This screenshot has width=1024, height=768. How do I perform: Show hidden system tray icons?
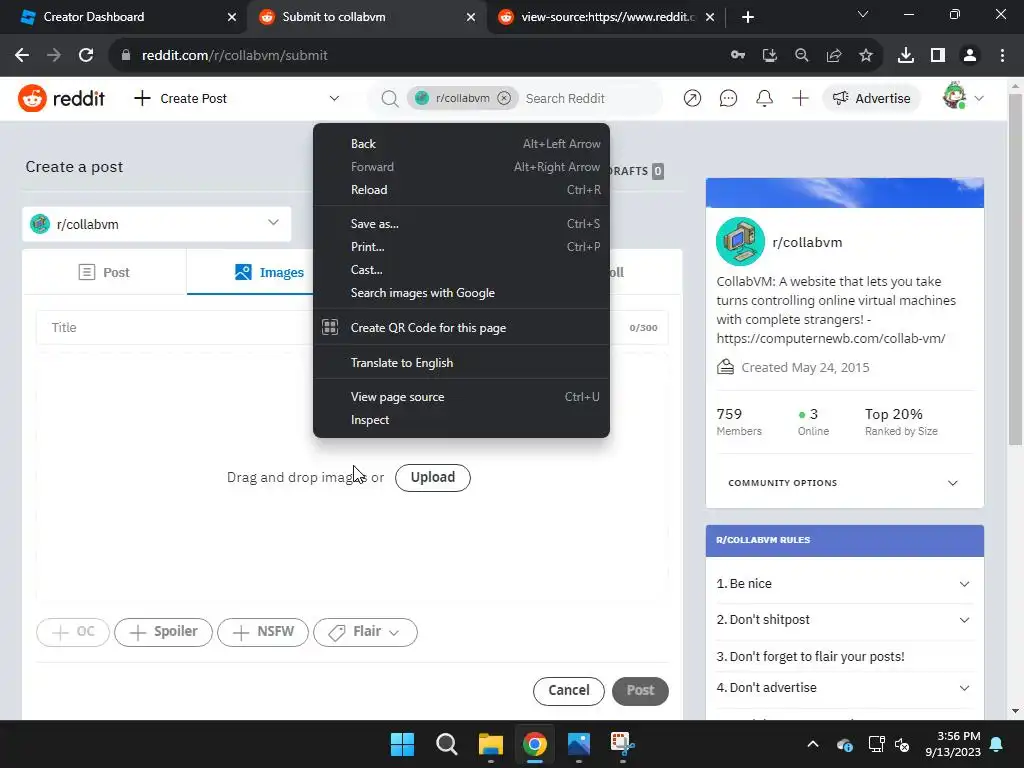(813, 744)
